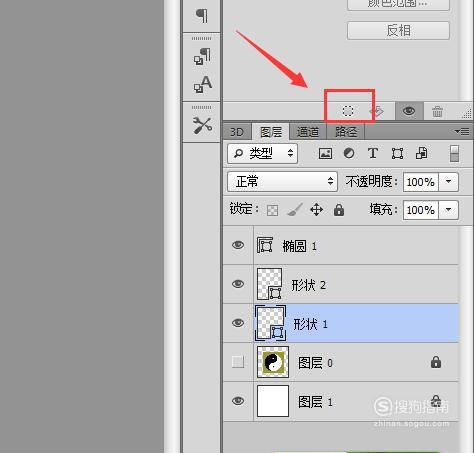This screenshot has height=453, width=474.
Task: Select the 图层 tab
Action: (x=271, y=132)
